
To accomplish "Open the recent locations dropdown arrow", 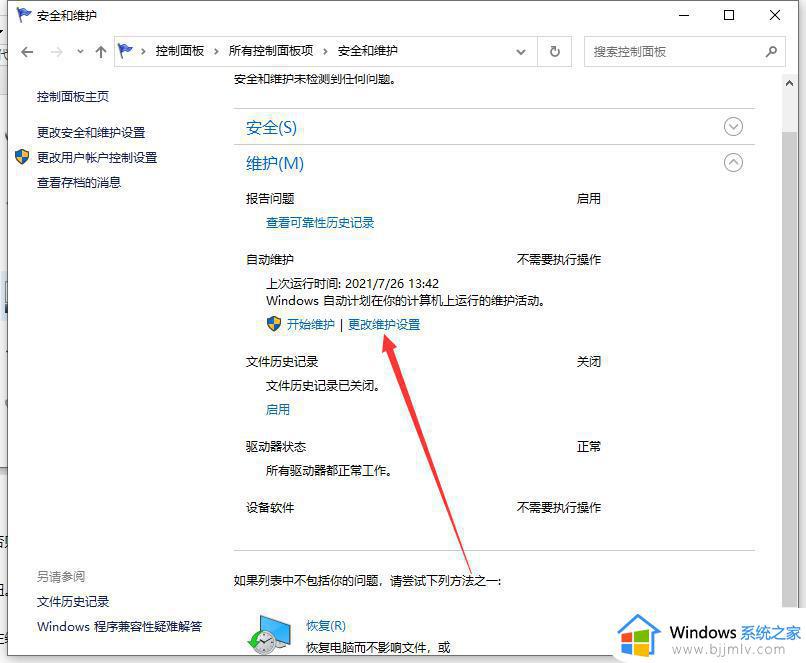I will pyautogui.click(x=80, y=51).
